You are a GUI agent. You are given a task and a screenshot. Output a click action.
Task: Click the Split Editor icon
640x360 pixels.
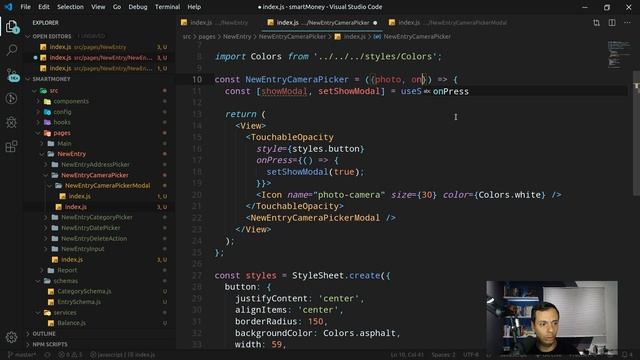(x=612, y=23)
